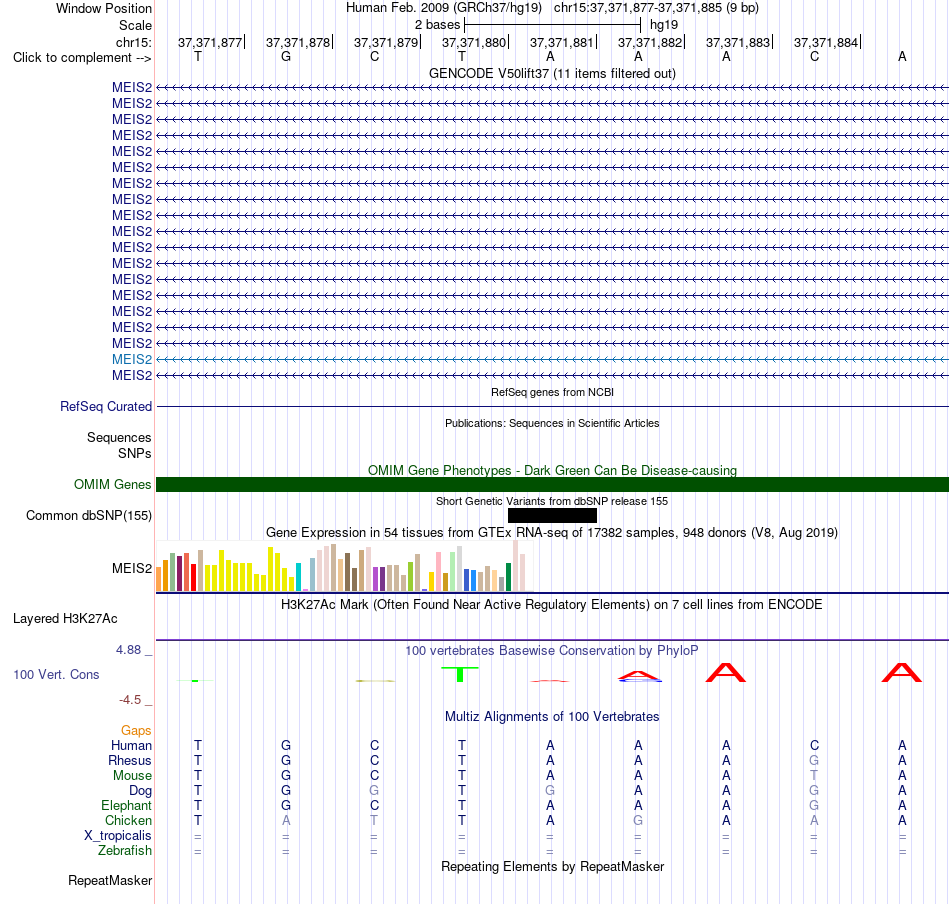Click the G base in the complement sequence row
This screenshot has width=950, height=904.
(286, 57)
